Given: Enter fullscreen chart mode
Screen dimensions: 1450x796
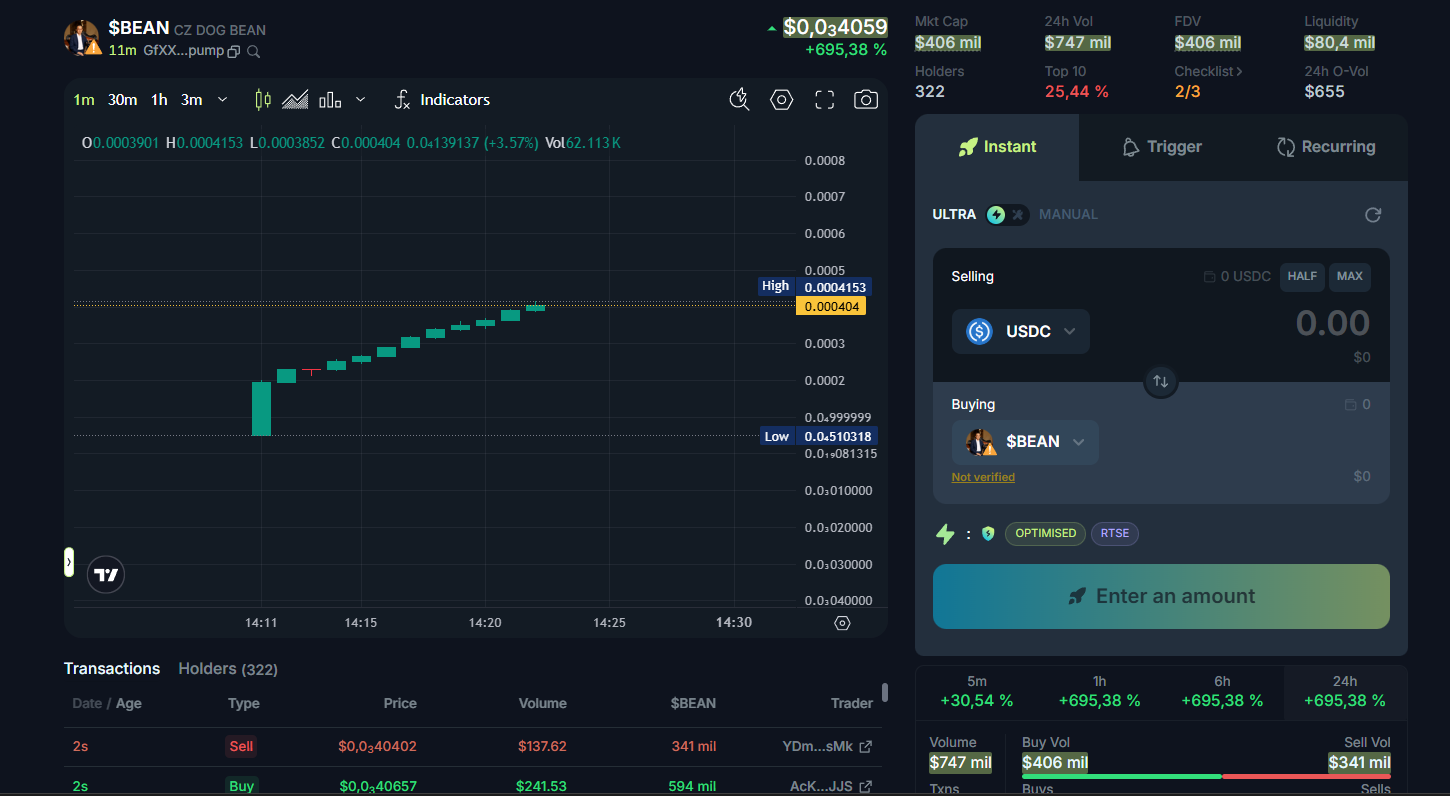Looking at the screenshot, I should pyautogui.click(x=824, y=99).
